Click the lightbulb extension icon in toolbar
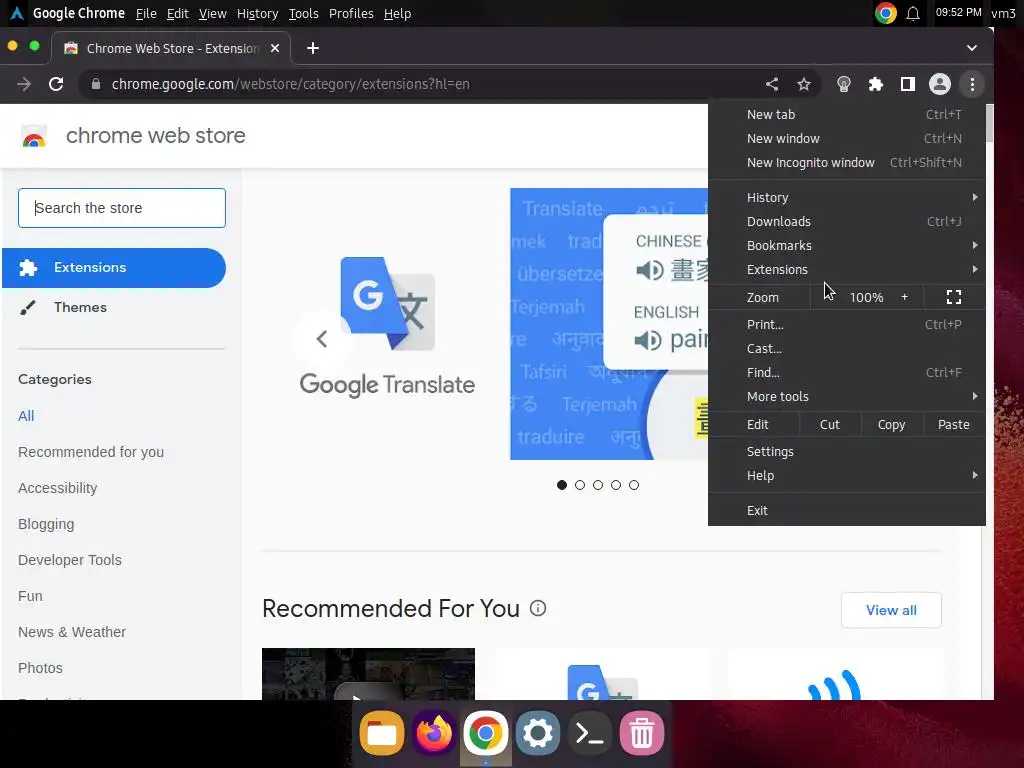The height and width of the screenshot is (768, 1024). pyautogui.click(x=844, y=84)
